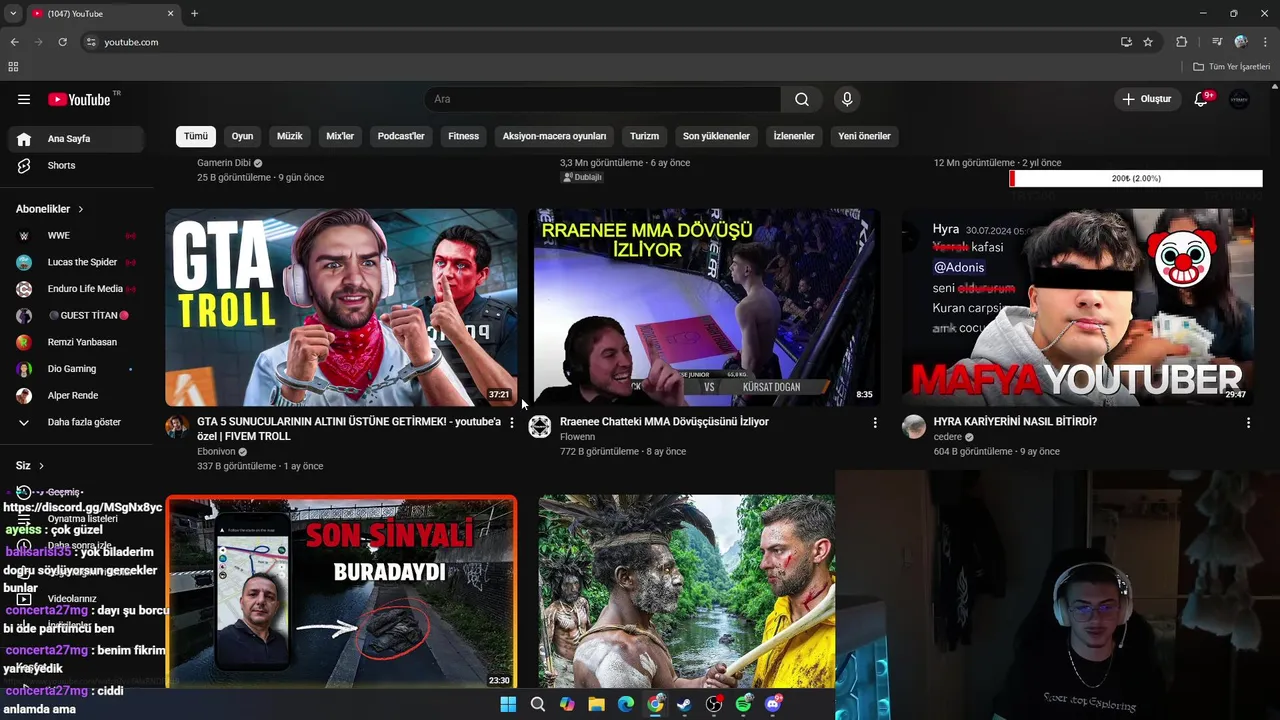Expand the Abonelikler section chevron

[x=81, y=209]
